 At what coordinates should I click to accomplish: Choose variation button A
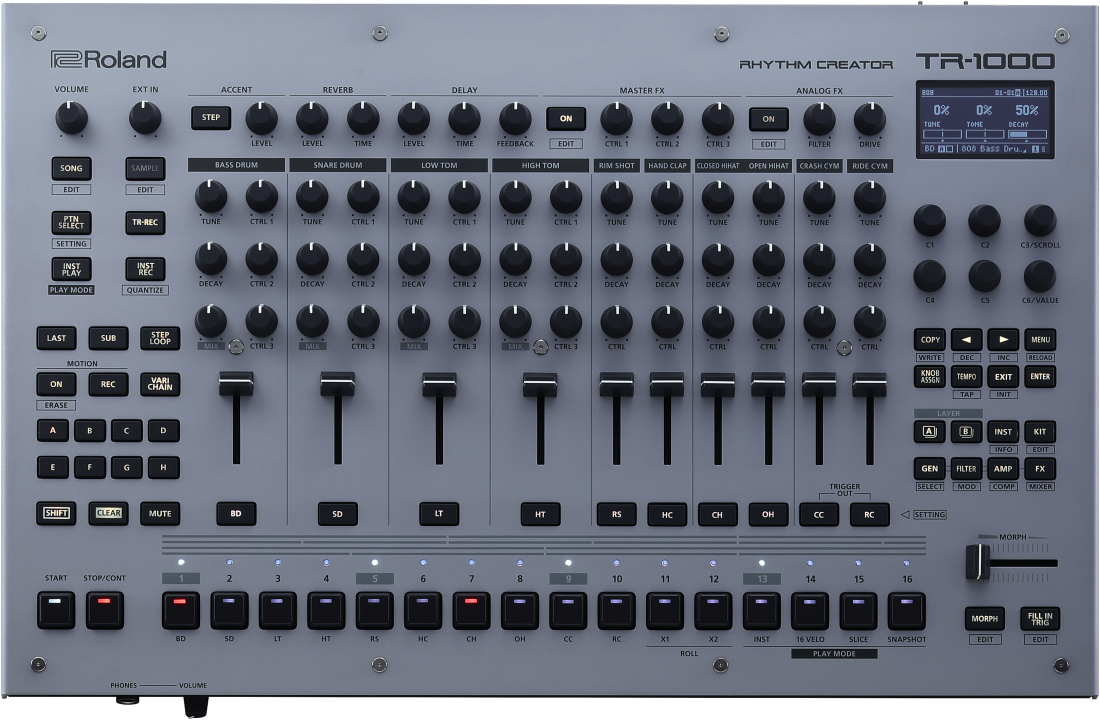(52, 431)
